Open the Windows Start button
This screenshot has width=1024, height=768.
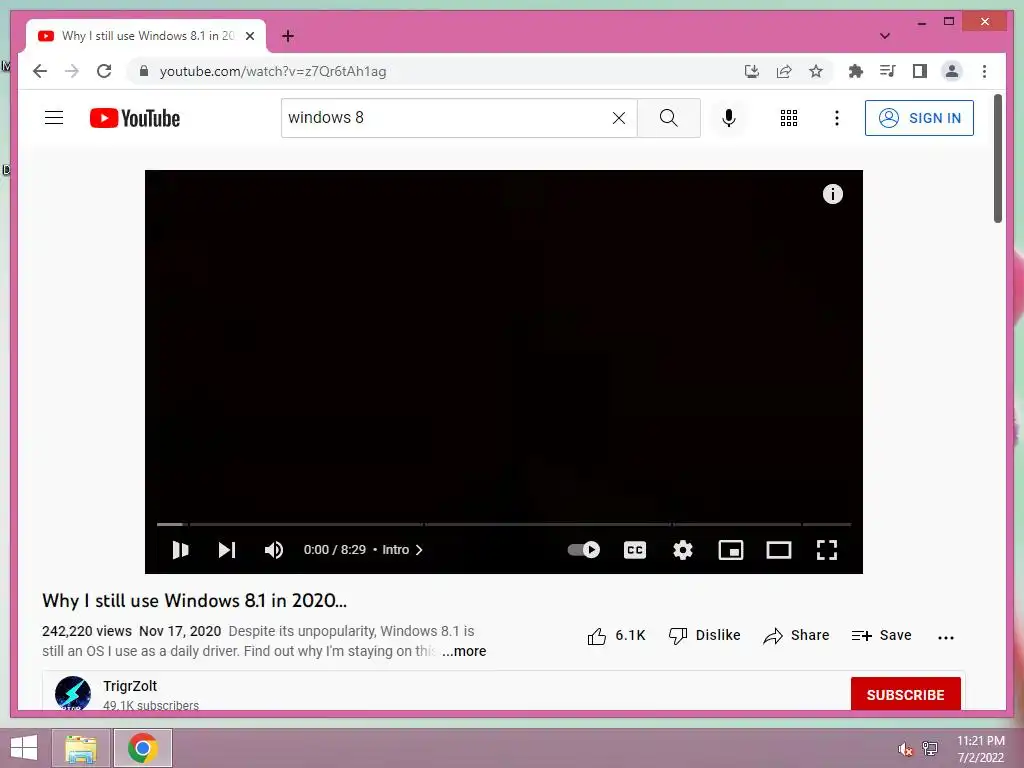(24, 748)
